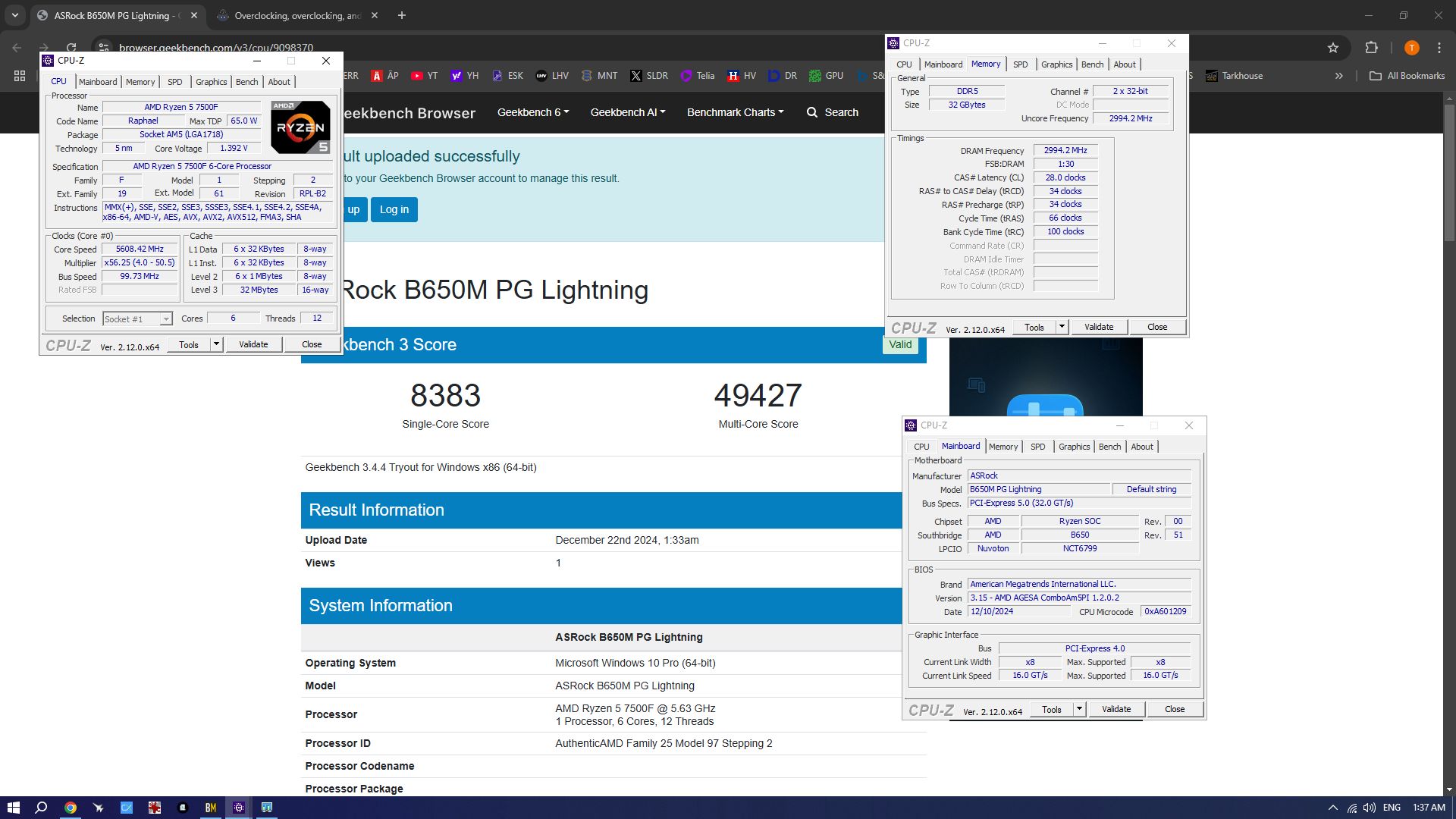Switch to SPD tab in CPU window
This screenshot has height=819, width=1456.
174,82
